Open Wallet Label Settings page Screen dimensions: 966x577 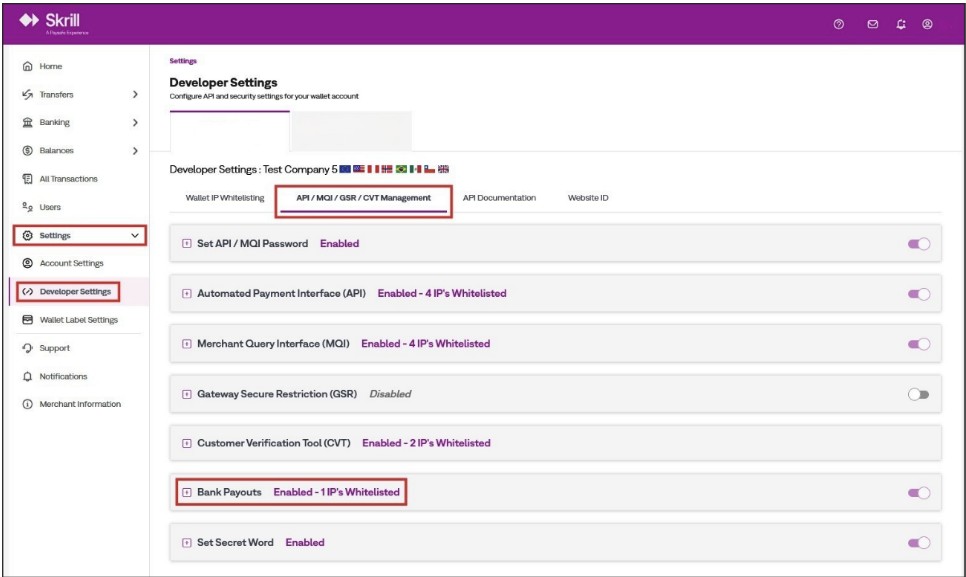[x=78, y=320]
